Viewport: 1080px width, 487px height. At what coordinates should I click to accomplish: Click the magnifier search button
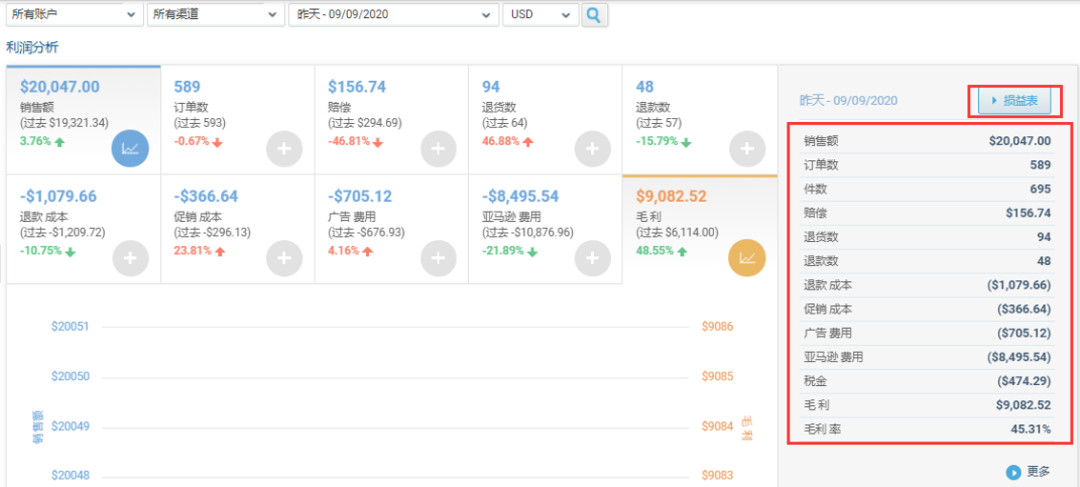tap(595, 15)
